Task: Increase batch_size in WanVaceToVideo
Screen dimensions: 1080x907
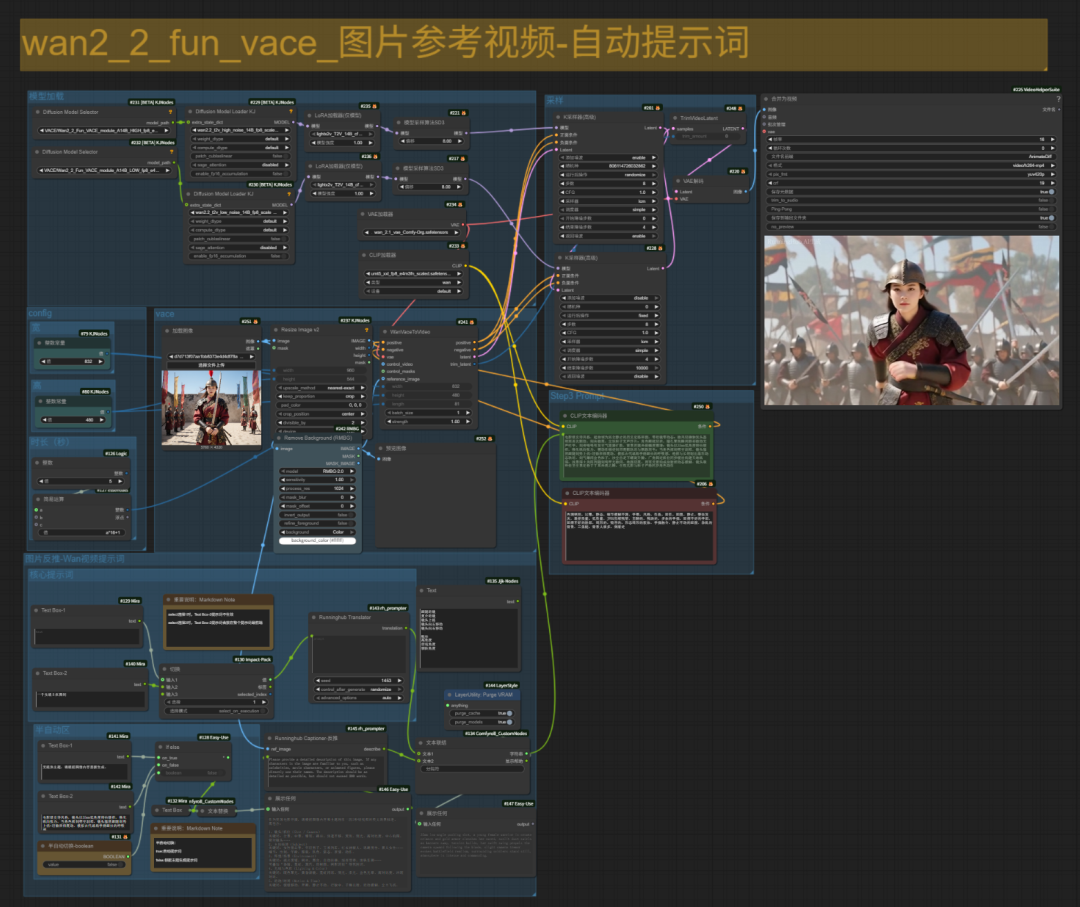Action: pos(468,413)
